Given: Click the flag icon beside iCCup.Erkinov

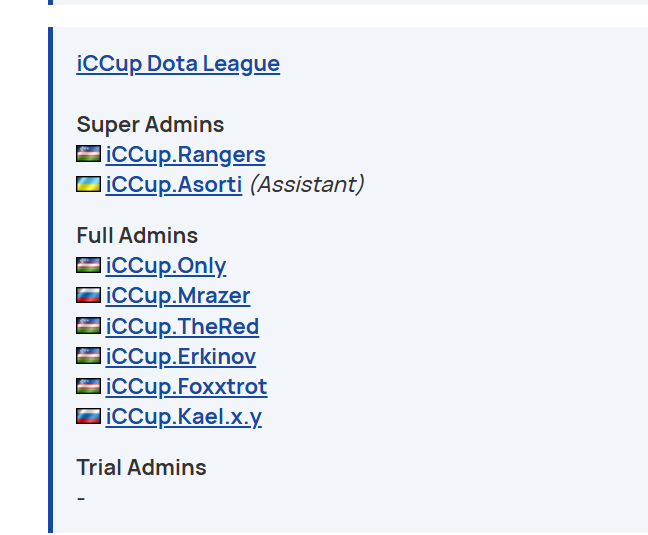Looking at the screenshot, I should pyautogui.click(x=88, y=356).
